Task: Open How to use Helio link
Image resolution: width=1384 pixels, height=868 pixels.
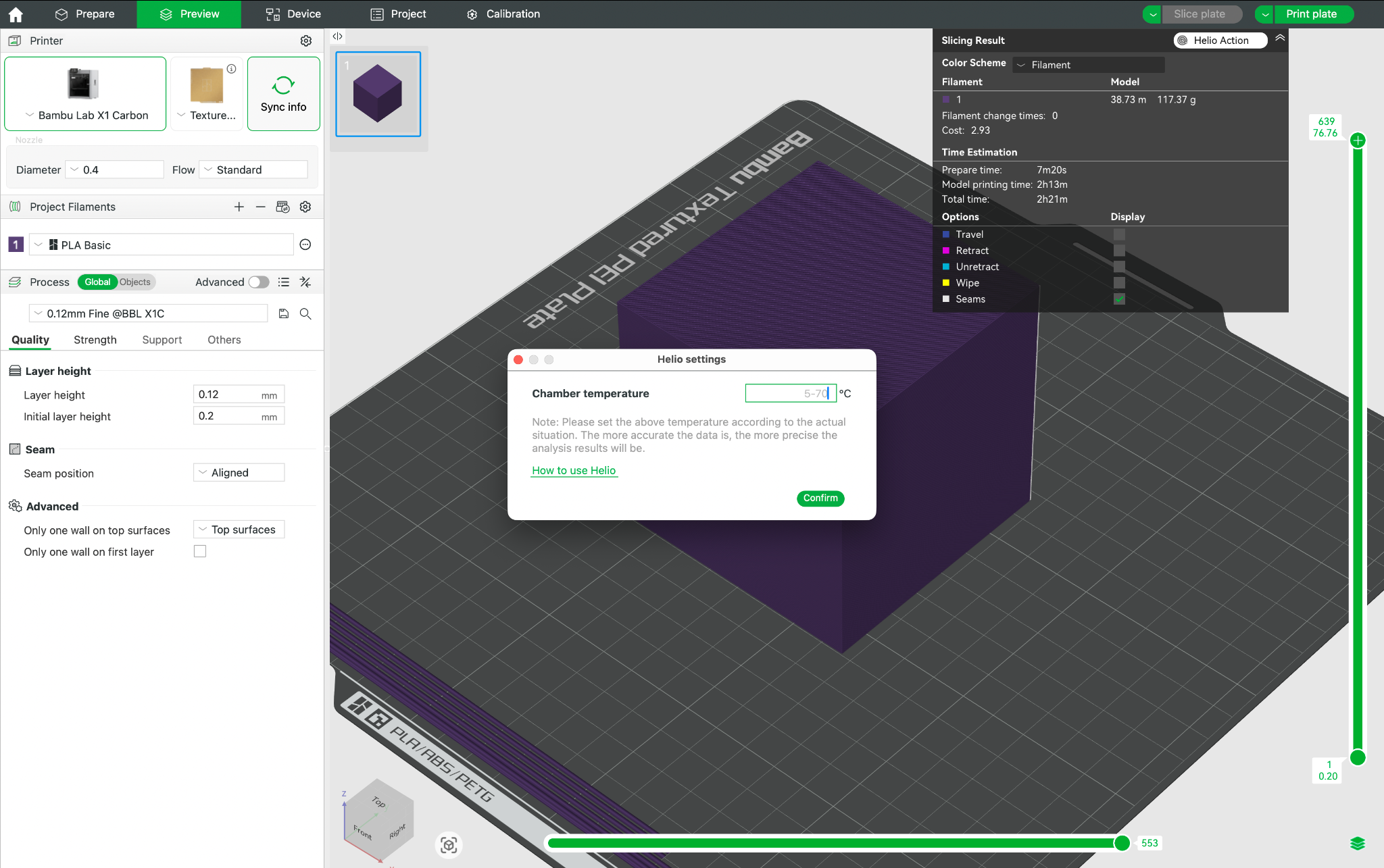Action: coord(574,471)
